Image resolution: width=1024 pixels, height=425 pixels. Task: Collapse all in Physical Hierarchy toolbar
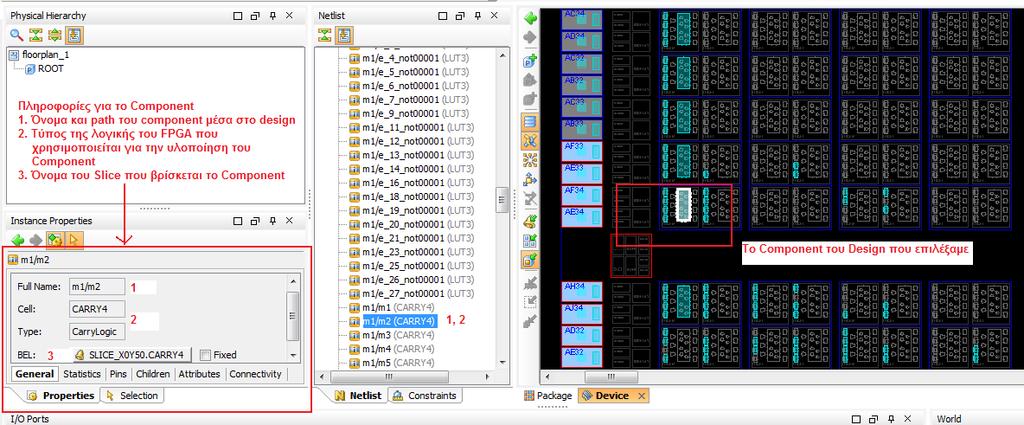click(36, 35)
